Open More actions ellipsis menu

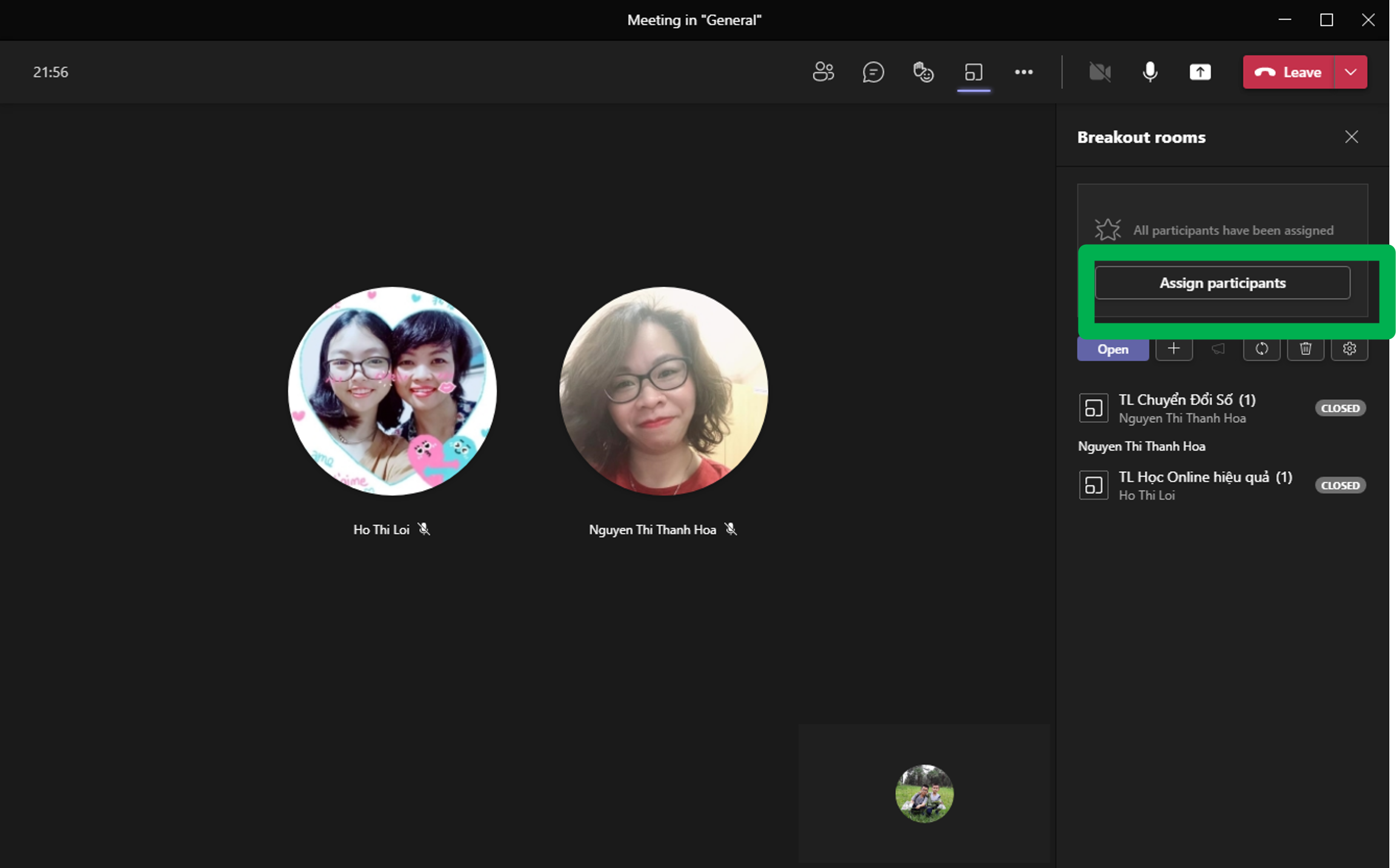click(1023, 72)
